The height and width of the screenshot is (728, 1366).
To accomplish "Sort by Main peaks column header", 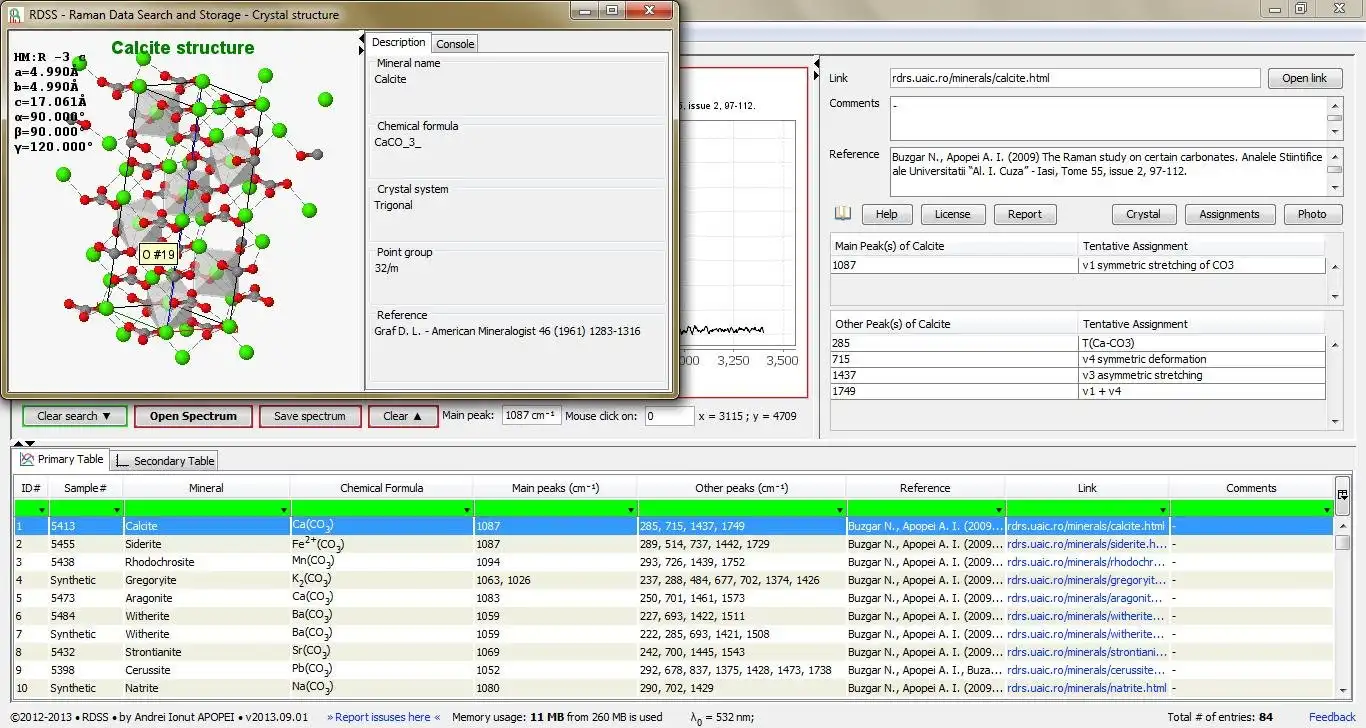I will (555, 488).
